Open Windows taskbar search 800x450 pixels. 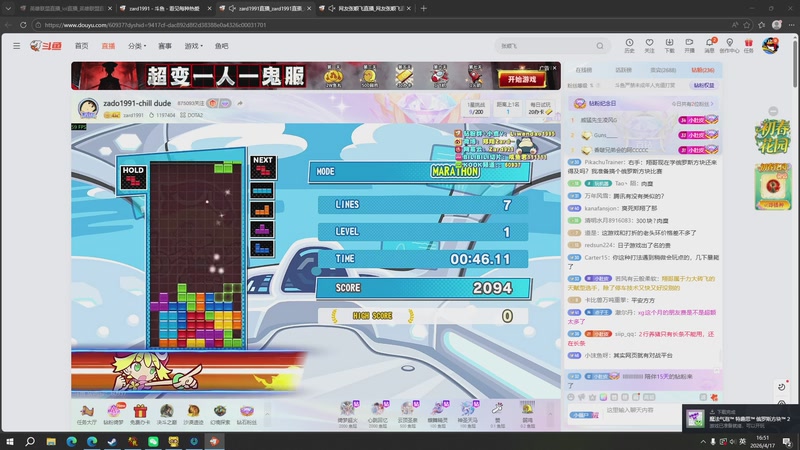point(30,441)
